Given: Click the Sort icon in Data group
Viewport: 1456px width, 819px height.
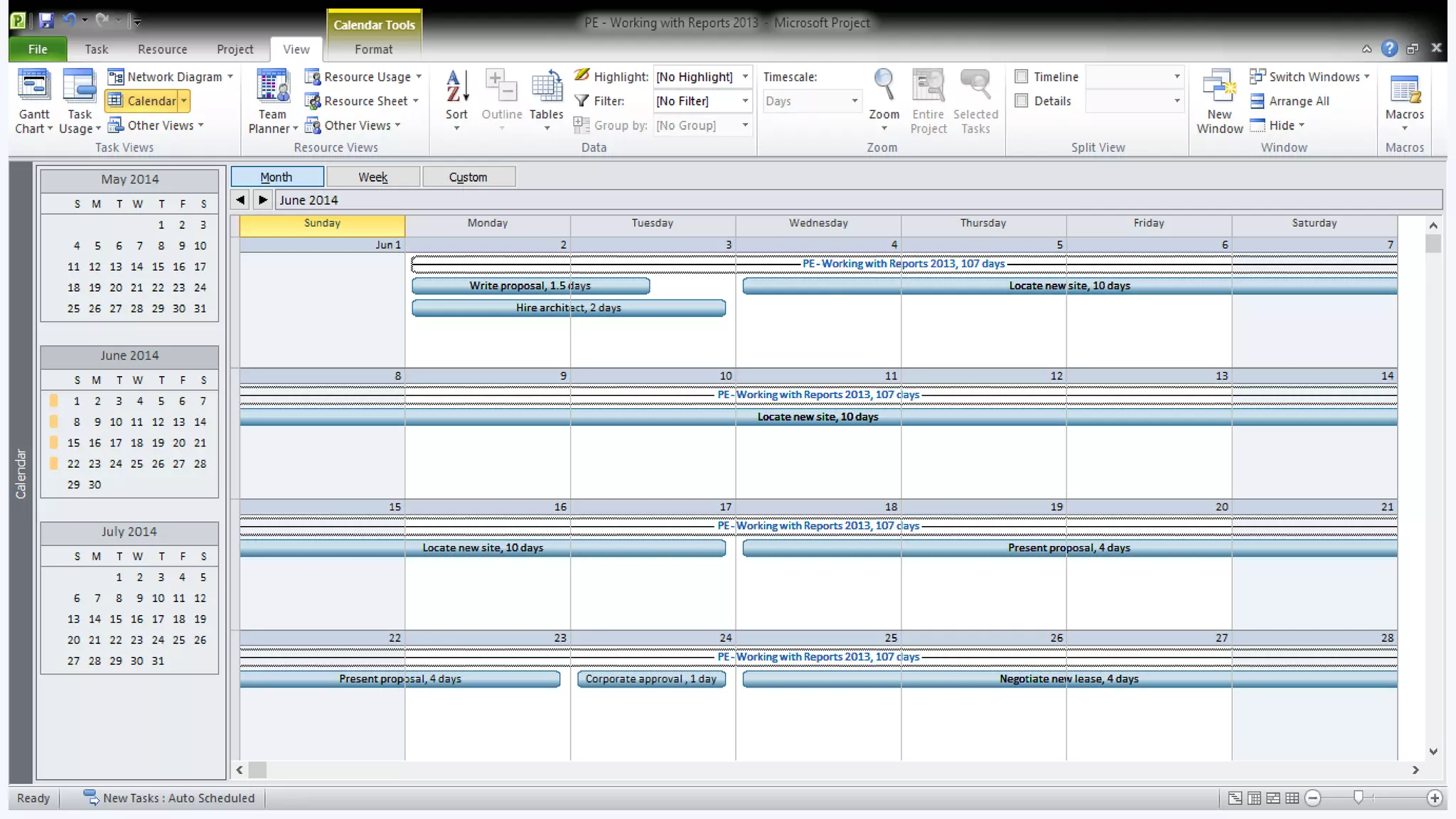Looking at the screenshot, I should [456, 87].
